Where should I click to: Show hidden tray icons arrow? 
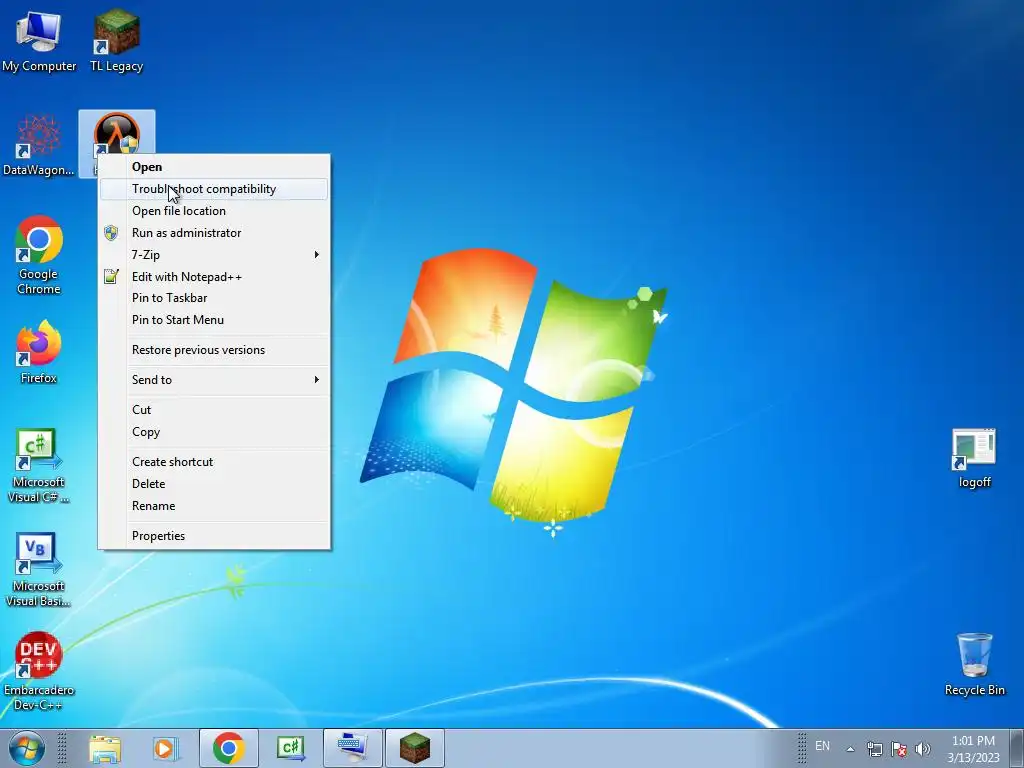(850, 749)
